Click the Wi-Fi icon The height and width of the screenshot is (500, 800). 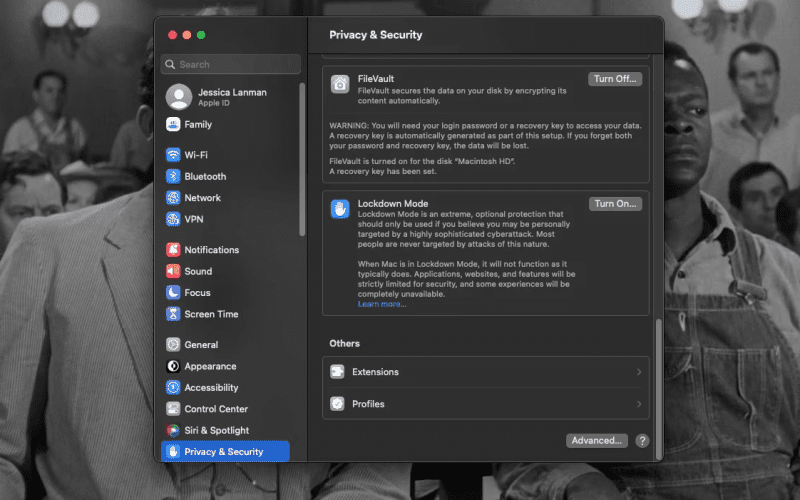(x=173, y=155)
